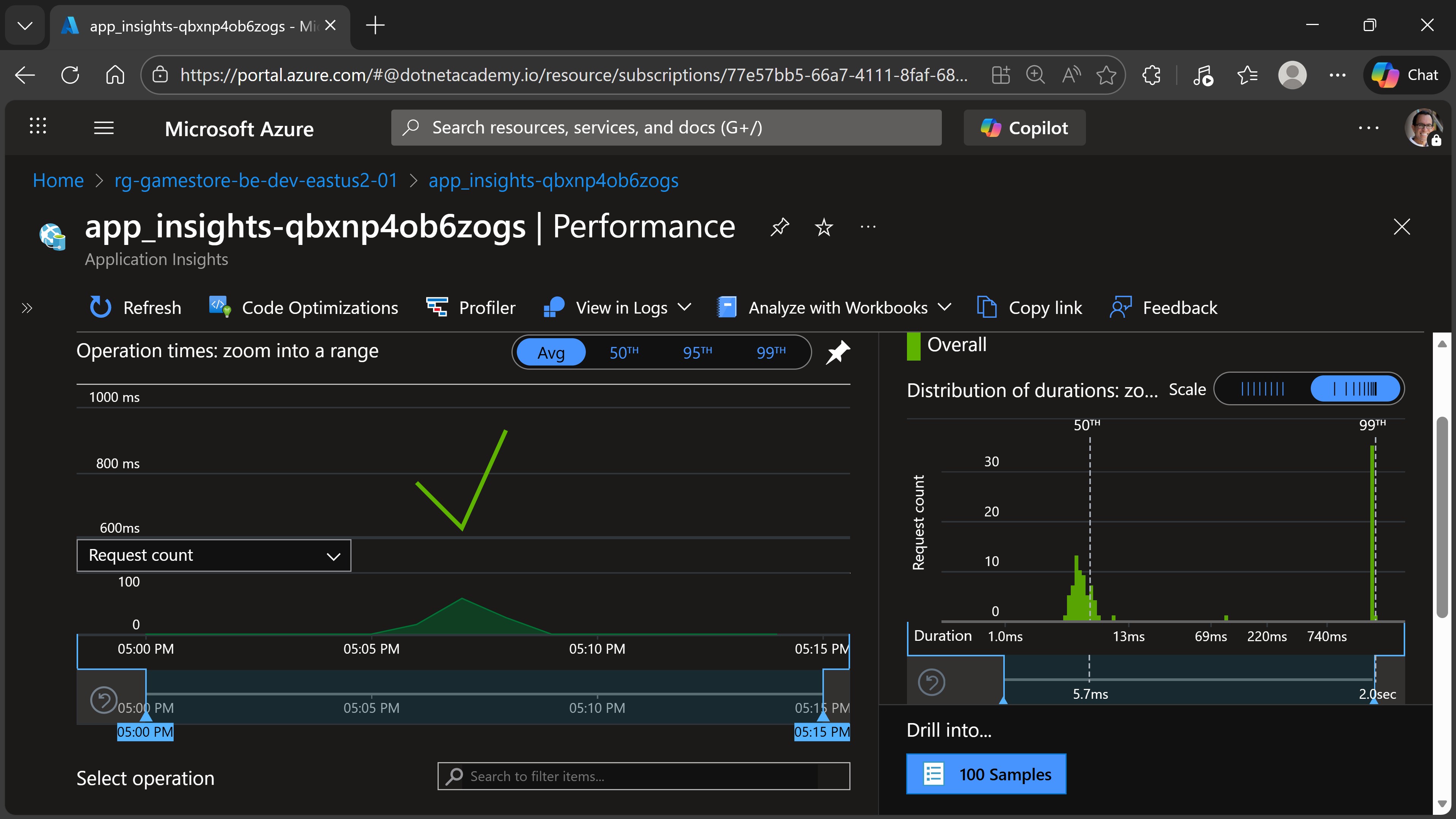Switch to 99th percentile view
The width and height of the screenshot is (1456, 819).
(770, 353)
